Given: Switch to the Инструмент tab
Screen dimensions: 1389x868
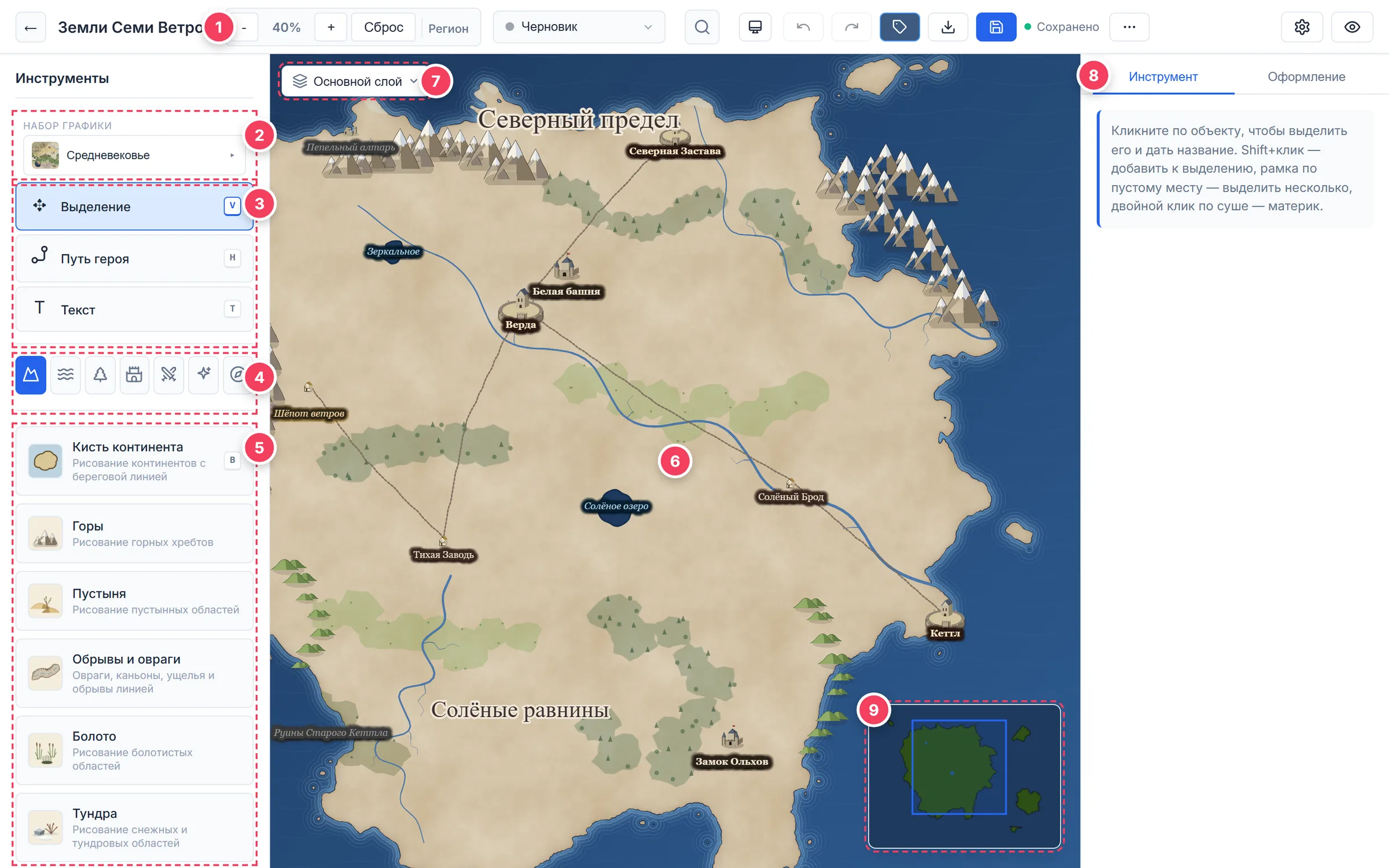Looking at the screenshot, I should pos(1163,76).
